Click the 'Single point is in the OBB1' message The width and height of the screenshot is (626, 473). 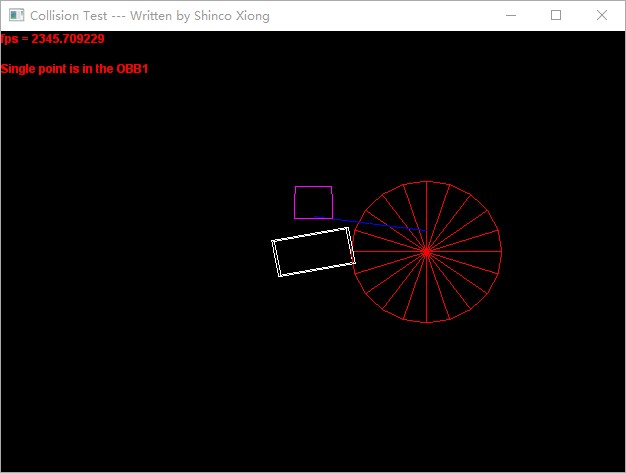[74, 69]
